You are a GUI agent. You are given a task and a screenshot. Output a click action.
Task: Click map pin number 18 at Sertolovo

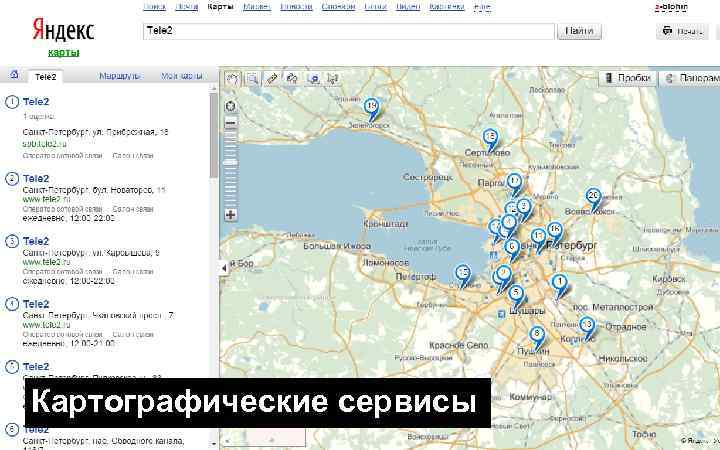pyautogui.click(x=490, y=139)
